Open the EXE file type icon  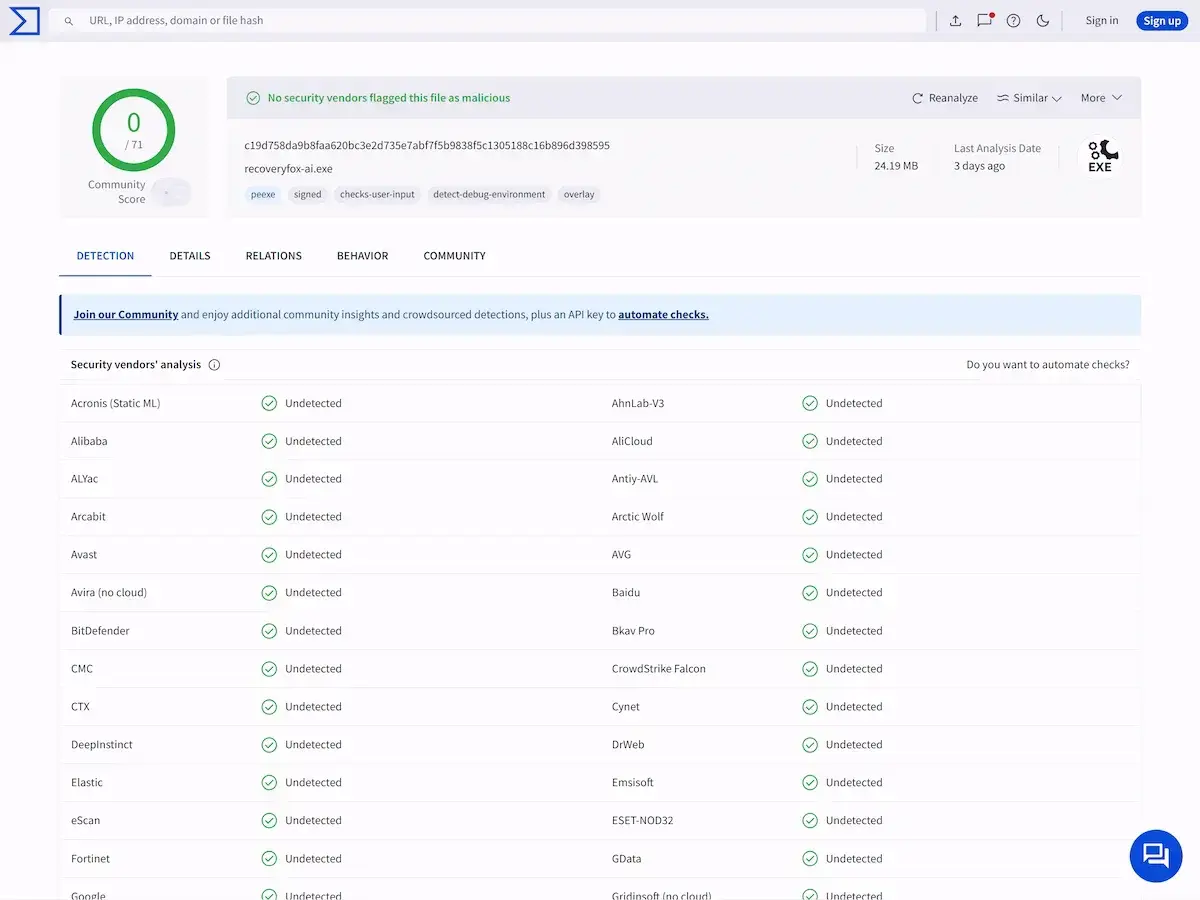pos(1103,156)
